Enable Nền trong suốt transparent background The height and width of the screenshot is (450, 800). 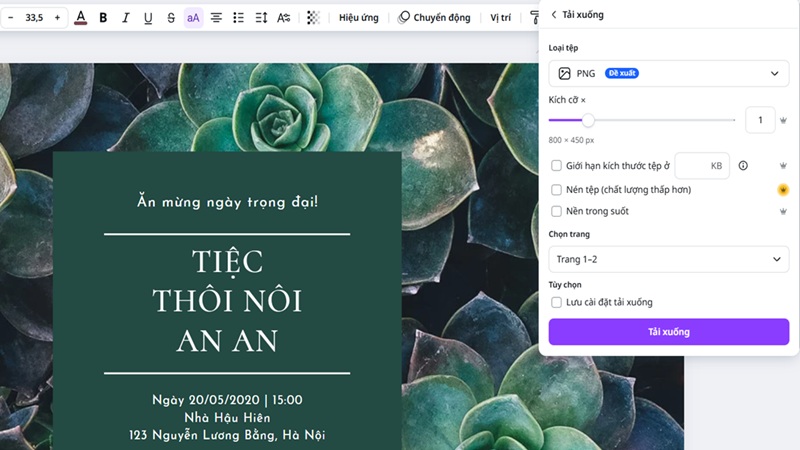pyautogui.click(x=556, y=211)
